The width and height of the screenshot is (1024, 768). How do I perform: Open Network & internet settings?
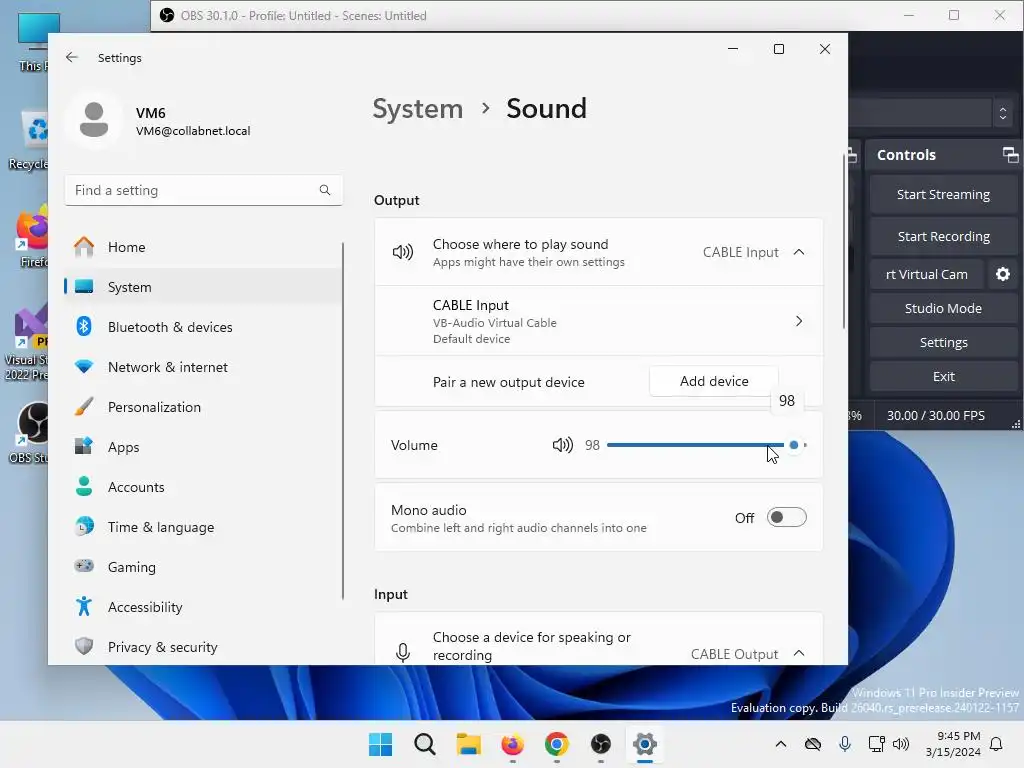tap(204, 367)
